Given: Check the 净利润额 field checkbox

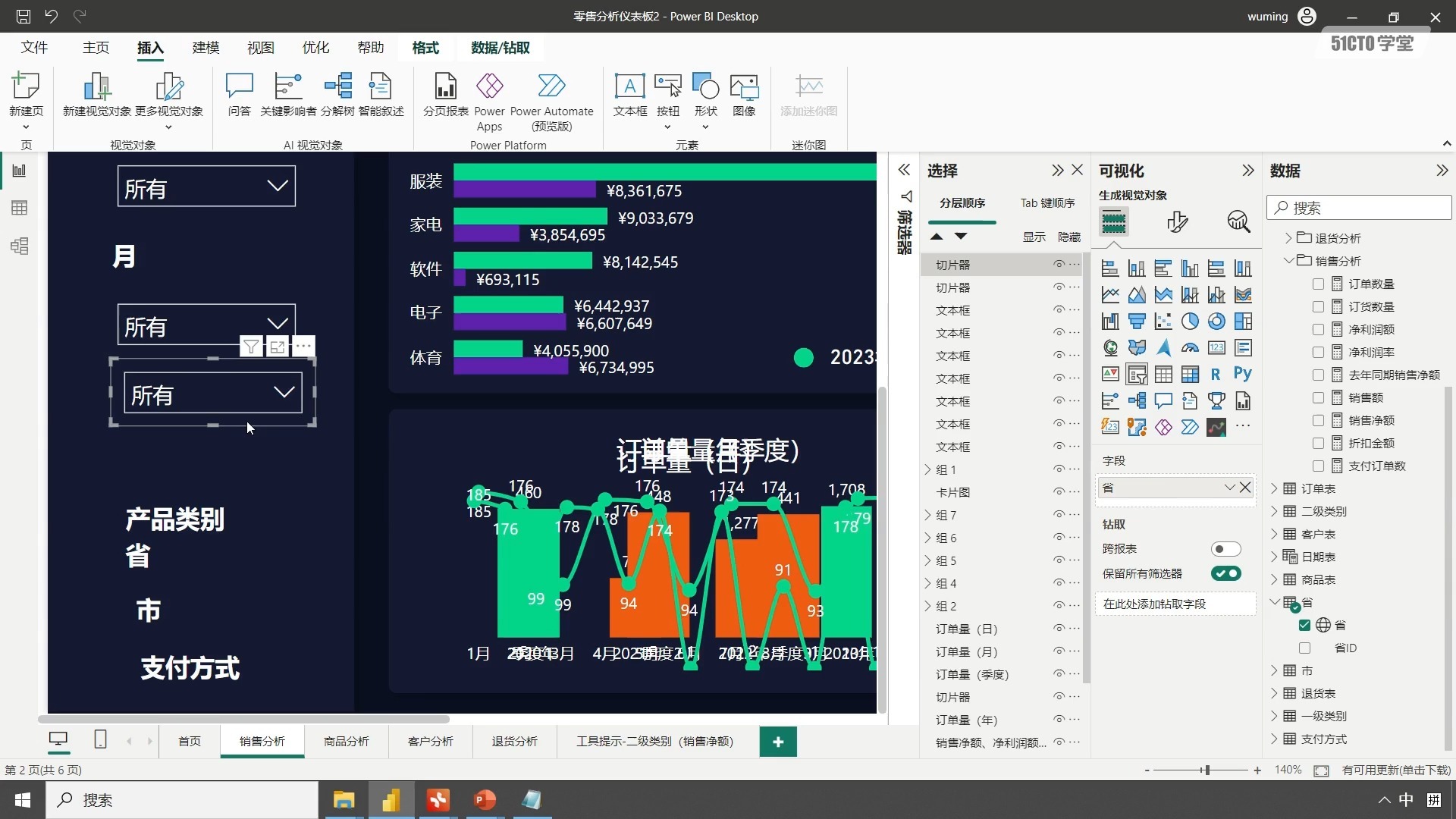Looking at the screenshot, I should tap(1318, 329).
